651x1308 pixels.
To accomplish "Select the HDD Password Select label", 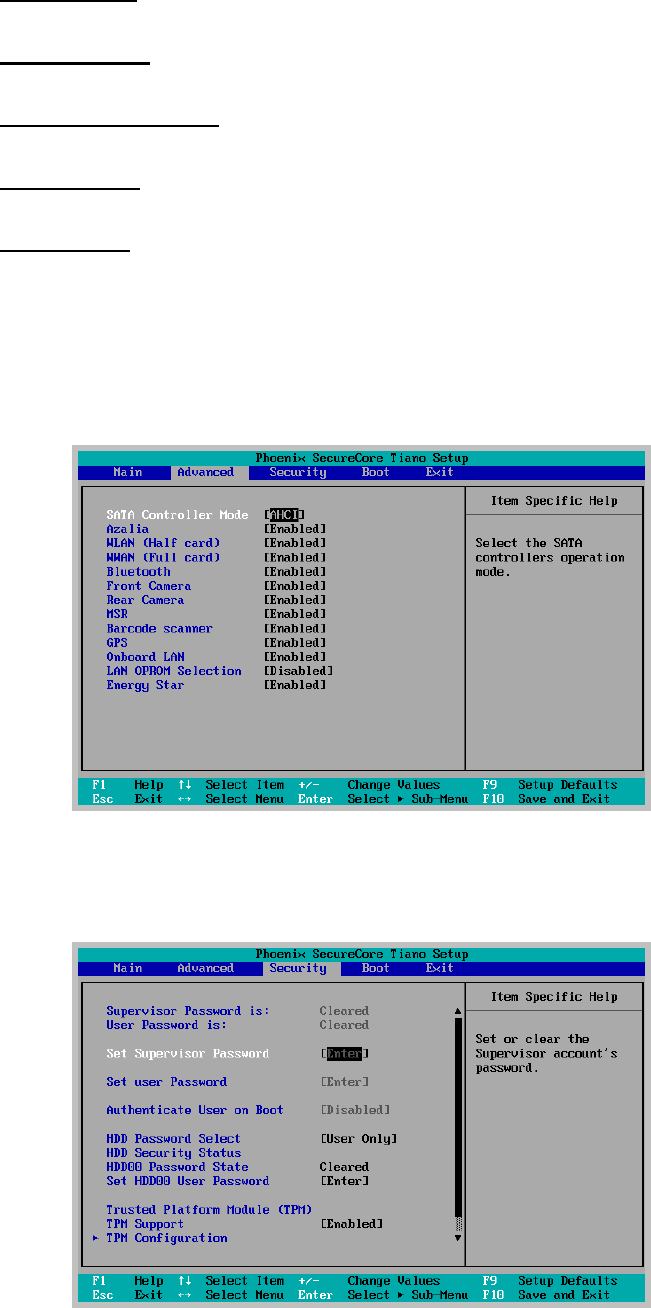I will (173, 1139).
